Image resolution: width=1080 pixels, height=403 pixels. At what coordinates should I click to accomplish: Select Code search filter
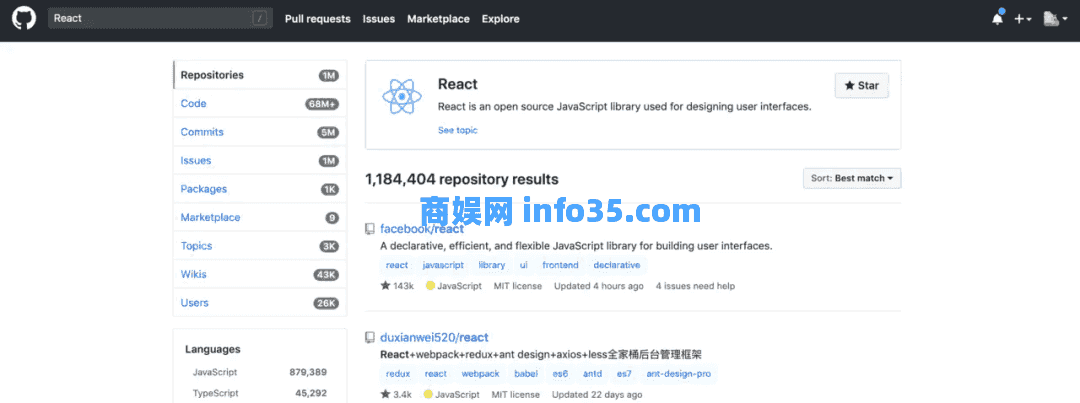click(260, 103)
